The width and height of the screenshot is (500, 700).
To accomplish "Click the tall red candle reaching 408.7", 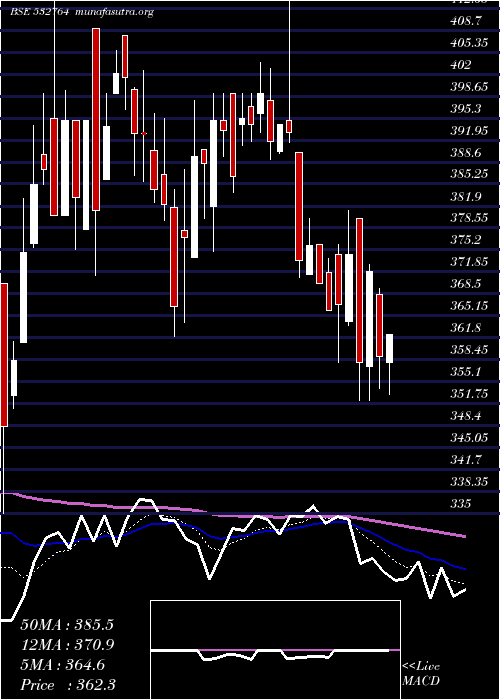I will 96,119.
